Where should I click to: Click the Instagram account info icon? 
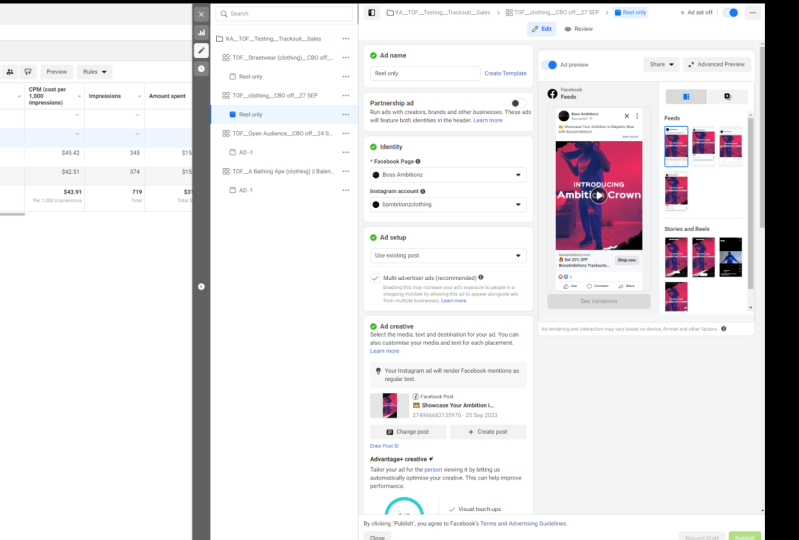[x=422, y=191]
